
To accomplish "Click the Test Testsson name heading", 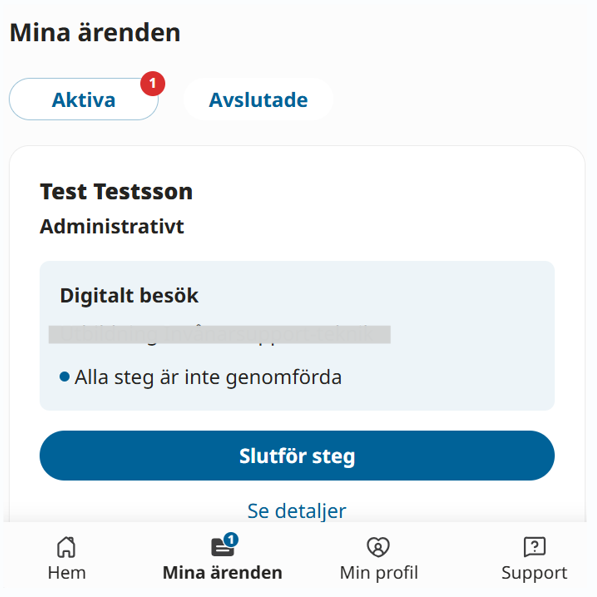I will point(116,191).
